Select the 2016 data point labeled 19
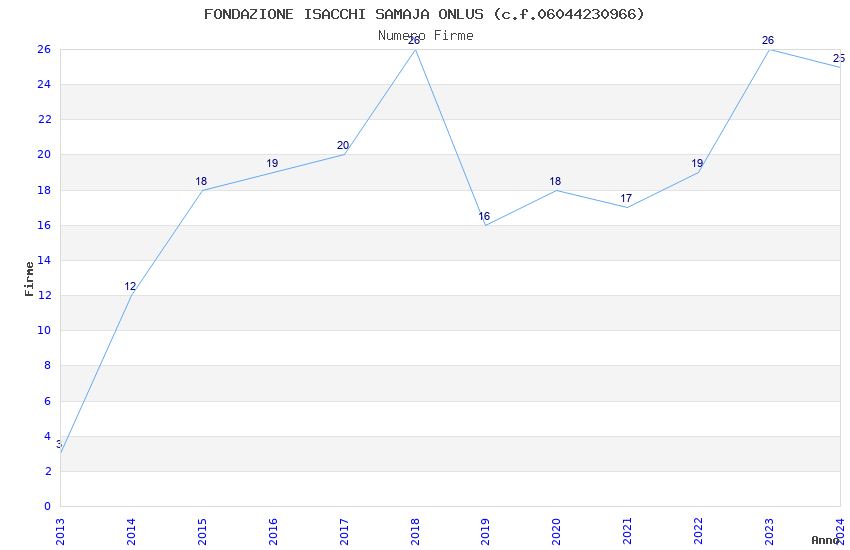The width and height of the screenshot is (850, 550). point(273,172)
